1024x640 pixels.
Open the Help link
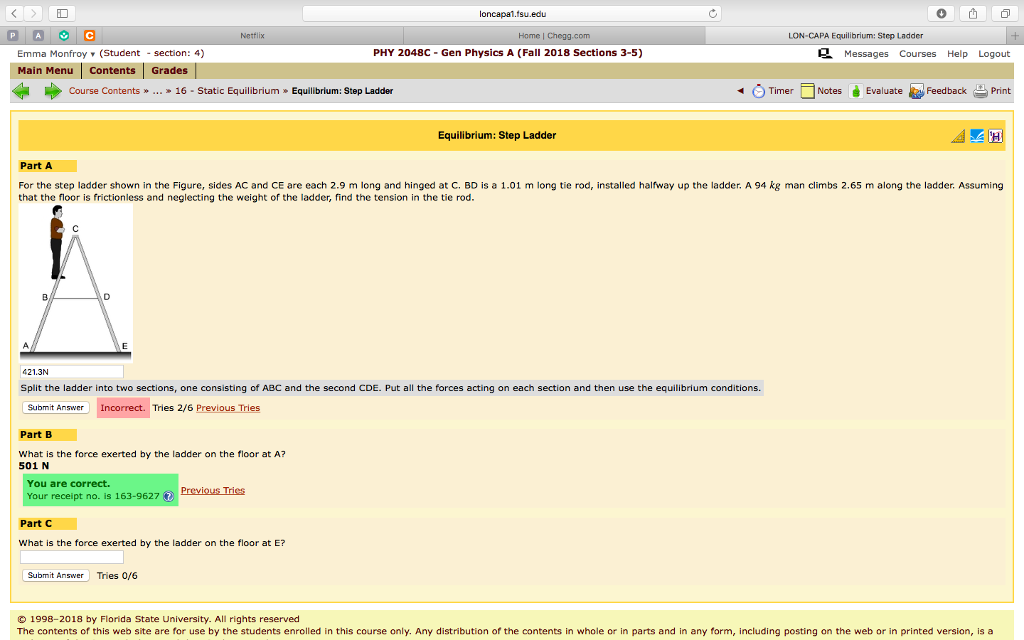tap(957, 54)
